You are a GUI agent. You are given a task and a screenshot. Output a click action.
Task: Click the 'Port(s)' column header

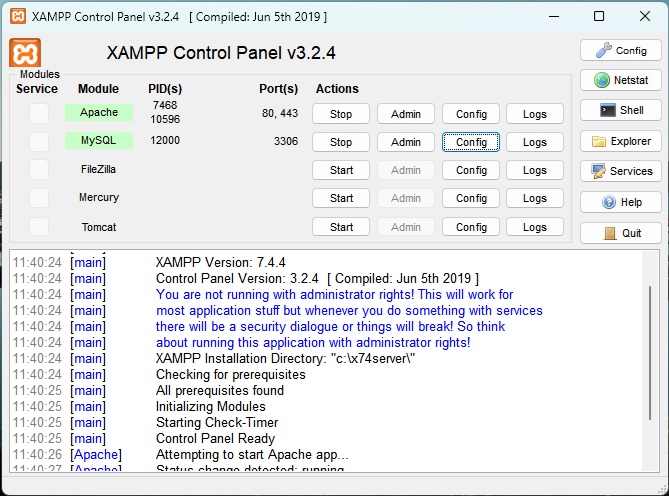tap(278, 89)
